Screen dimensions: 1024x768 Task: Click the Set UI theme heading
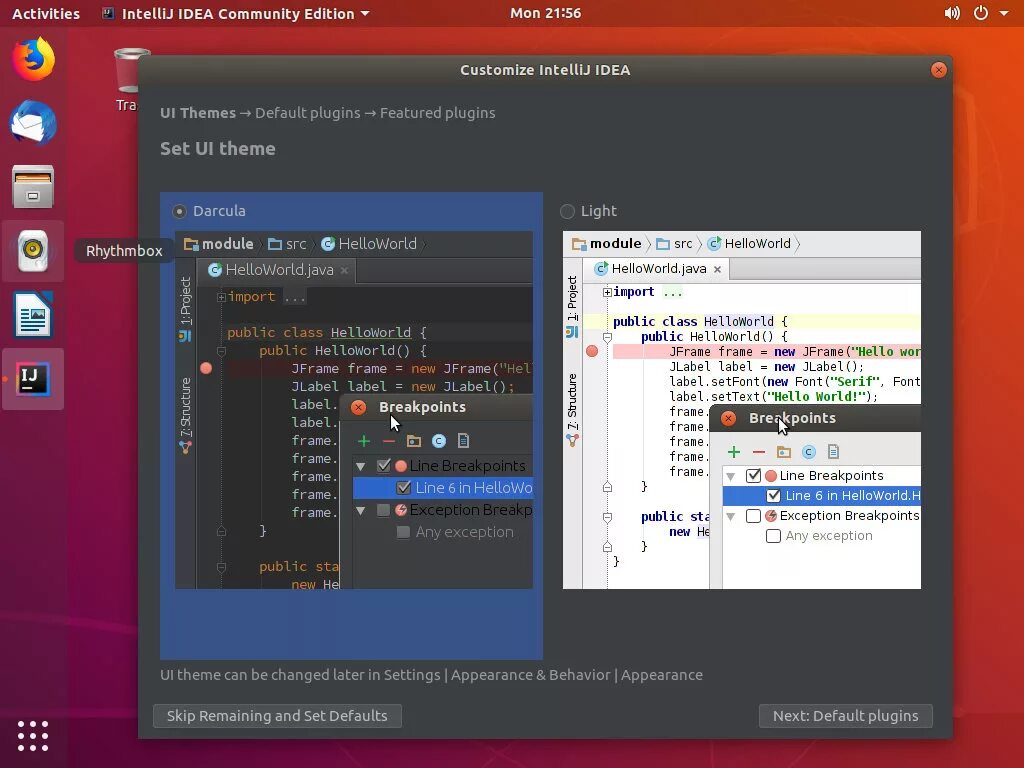click(x=217, y=148)
